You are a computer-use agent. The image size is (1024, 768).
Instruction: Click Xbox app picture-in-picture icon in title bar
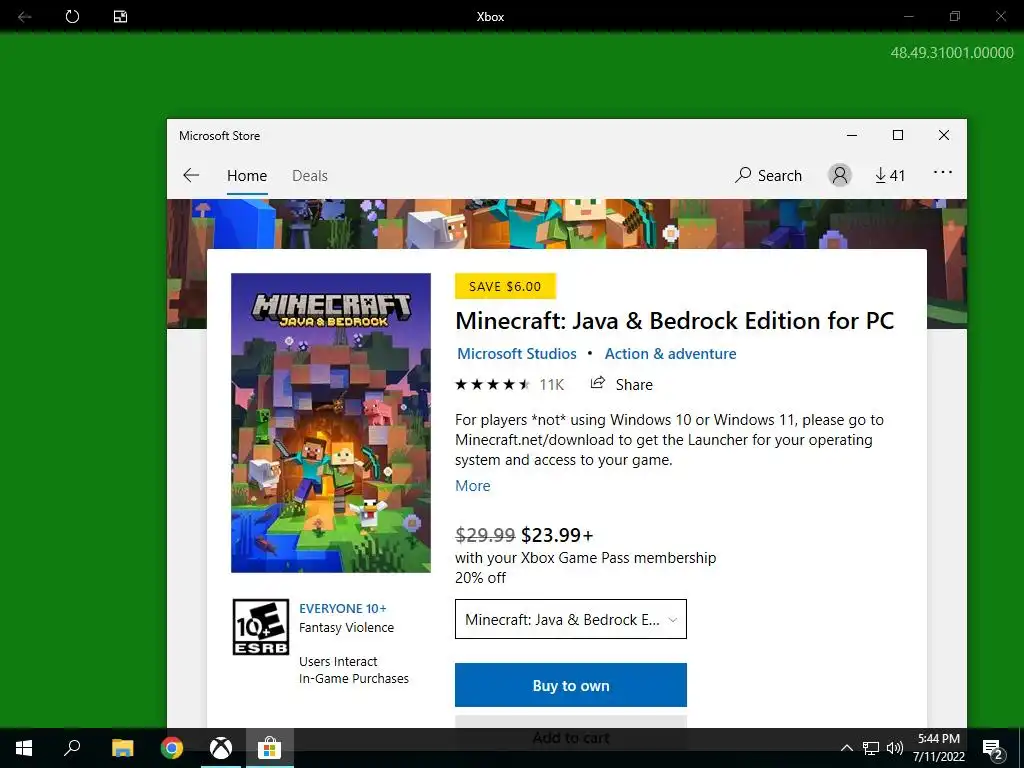click(120, 16)
